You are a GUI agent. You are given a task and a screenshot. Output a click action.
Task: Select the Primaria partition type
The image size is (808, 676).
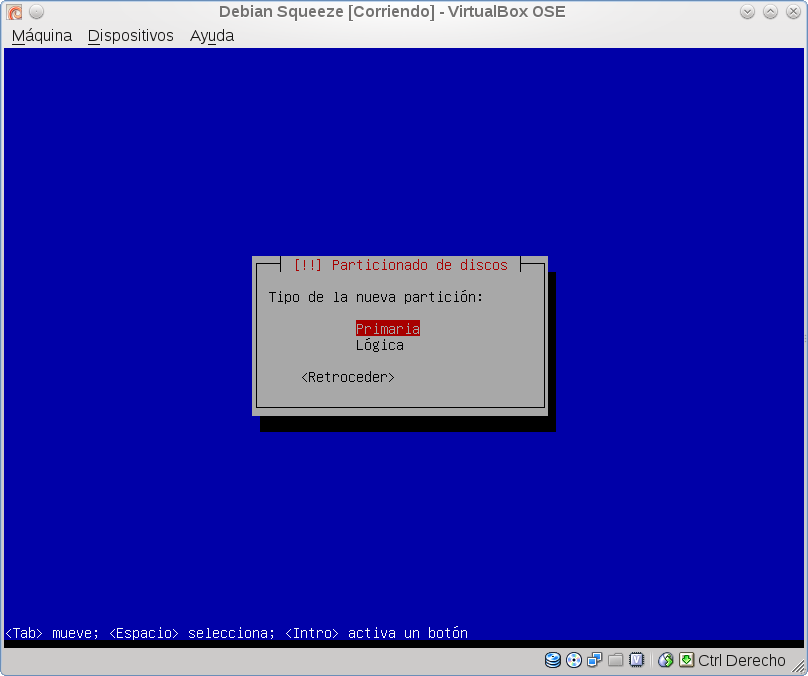coord(387,329)
